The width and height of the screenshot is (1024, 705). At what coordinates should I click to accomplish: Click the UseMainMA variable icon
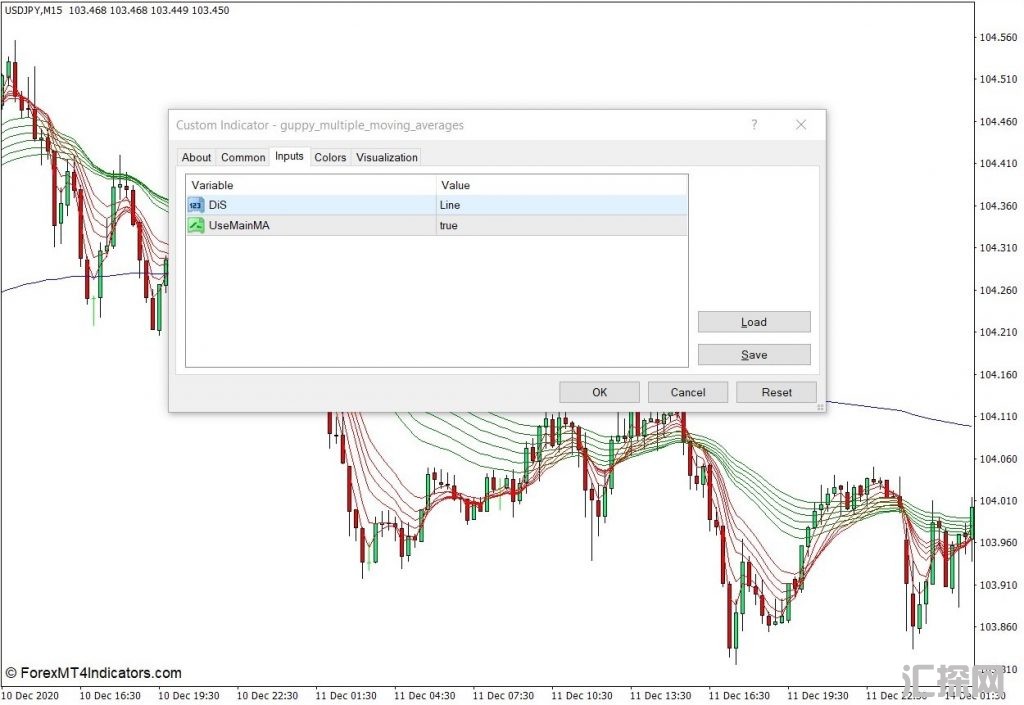pos(196,225)
